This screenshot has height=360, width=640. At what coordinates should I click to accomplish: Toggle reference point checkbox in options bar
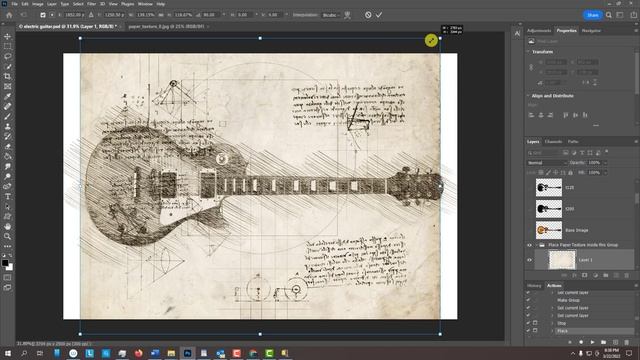(43, 15)
